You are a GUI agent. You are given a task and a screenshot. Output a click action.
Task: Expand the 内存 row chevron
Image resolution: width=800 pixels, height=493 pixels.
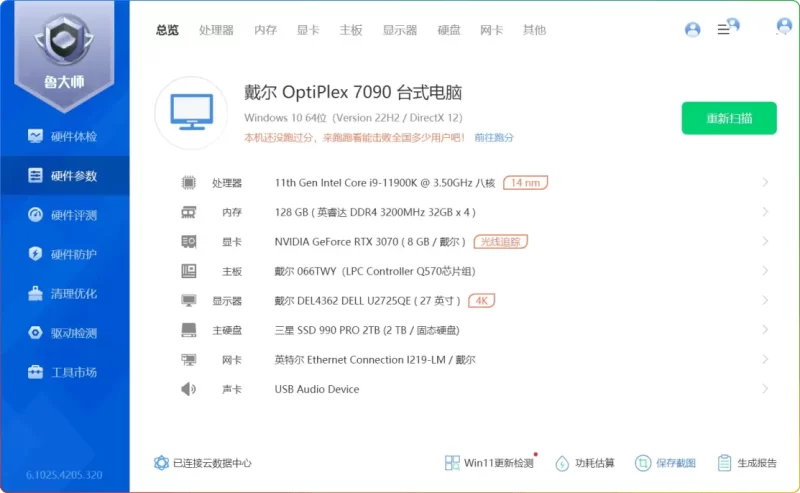click(x=765, y=212)
